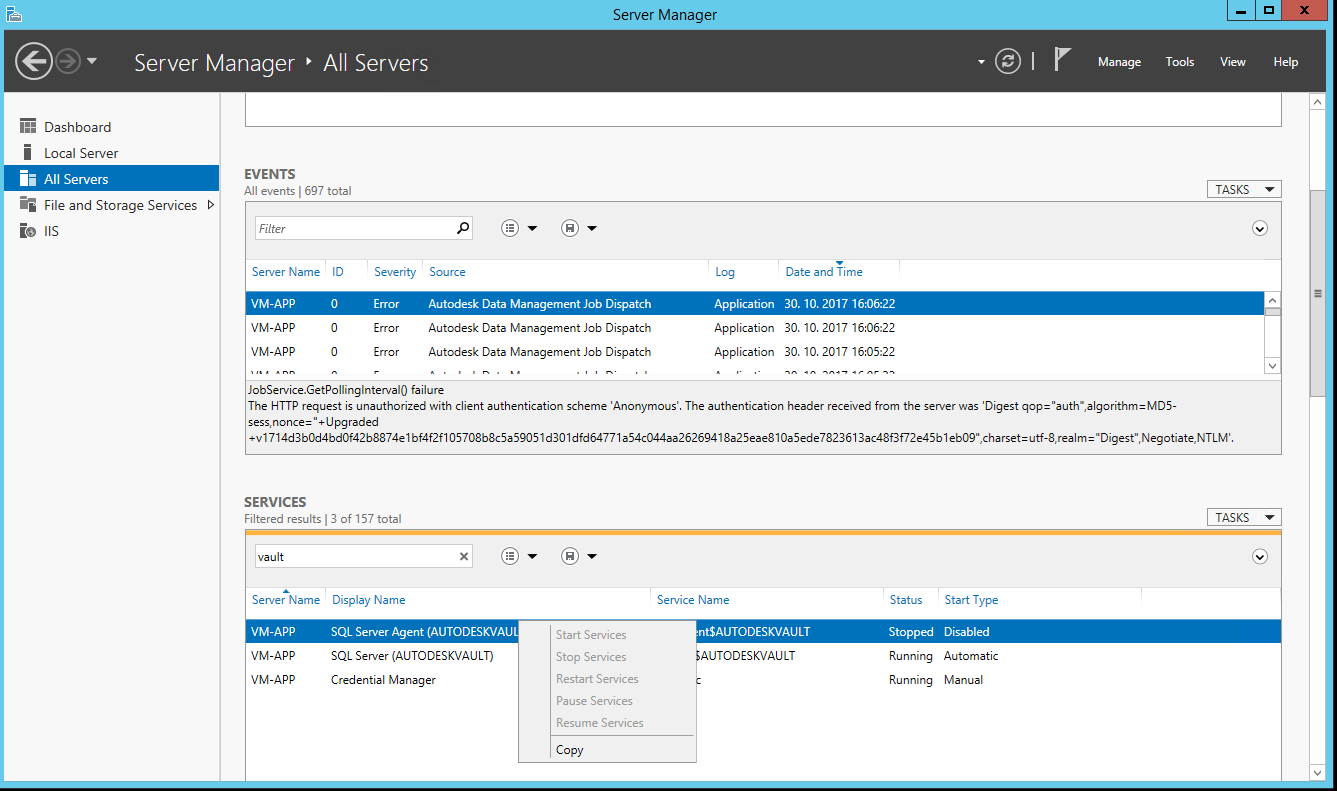This screenshot has height=791, width=1337.
Task: Click the File and Storage Services icon
Action: tap(28, 205)
